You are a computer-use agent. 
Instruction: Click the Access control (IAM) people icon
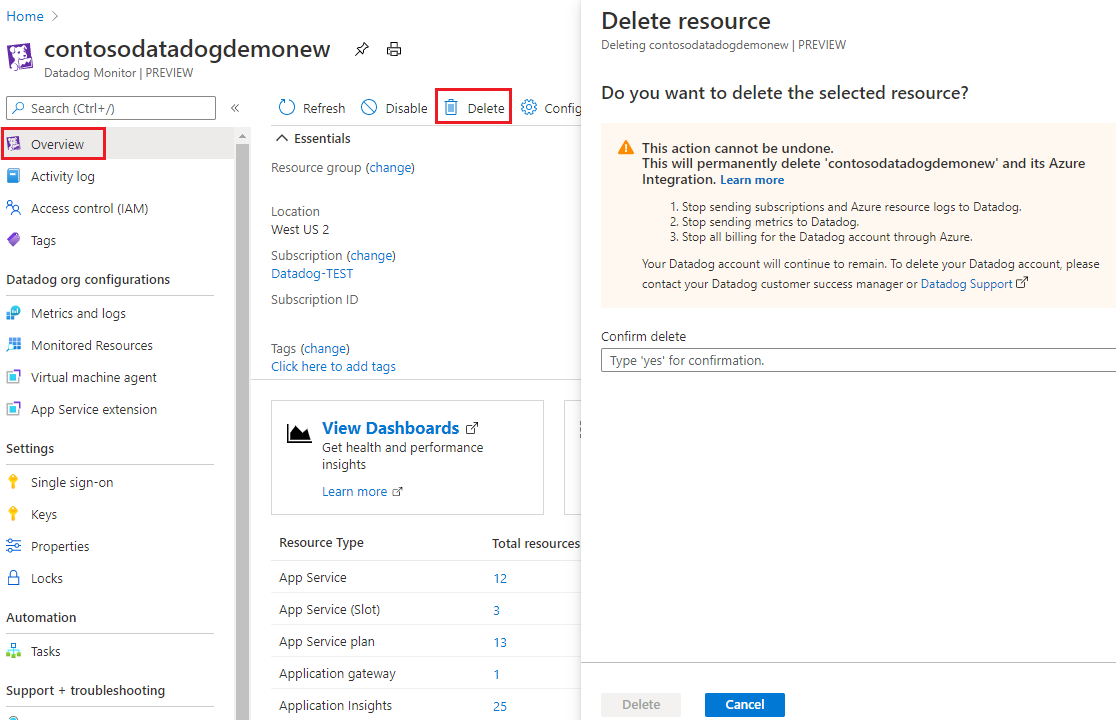pos(14,208)
